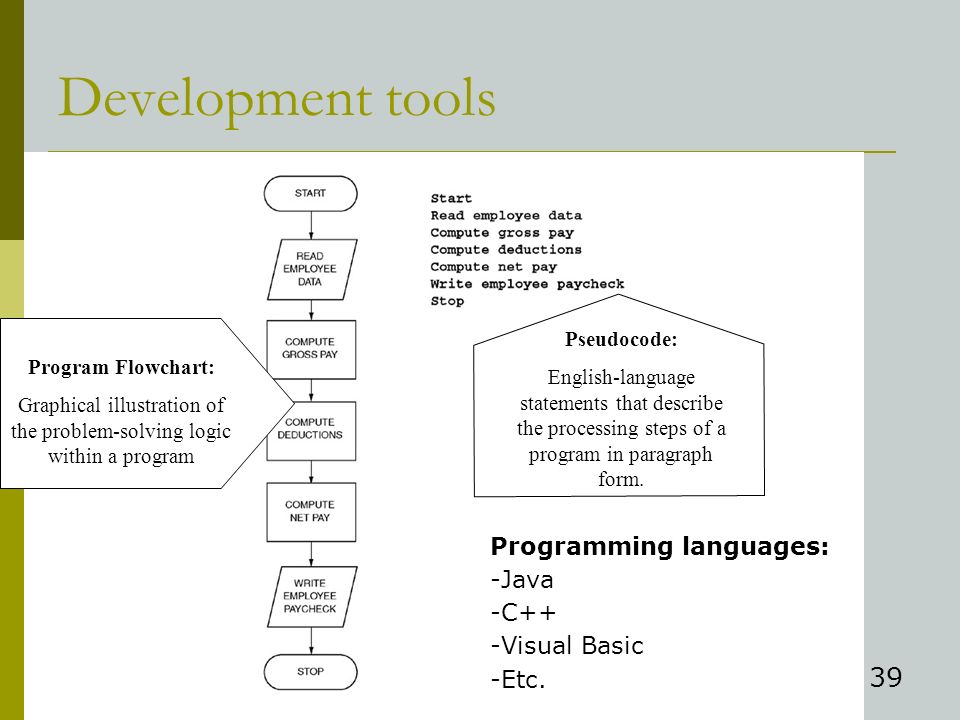This screenshot has width=960, height=720.
Task: Click 'within a program' text line
Action: (121, 457)
